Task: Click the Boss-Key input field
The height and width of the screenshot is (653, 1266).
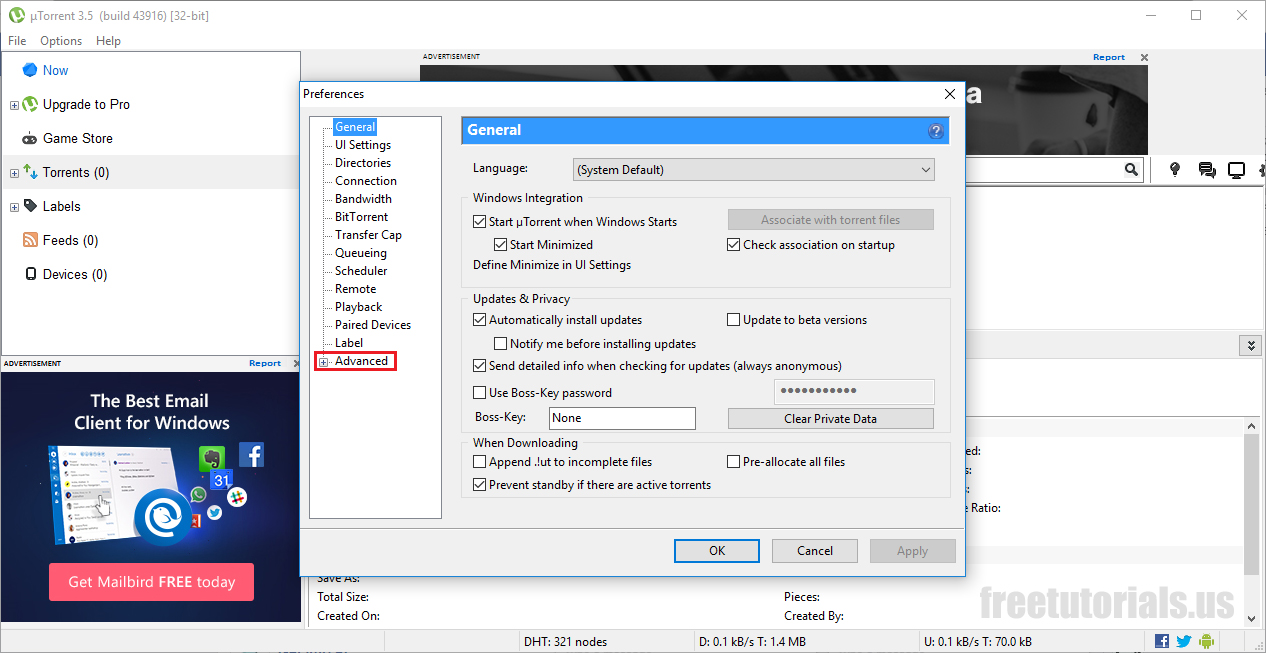Action: click(622, 418)
